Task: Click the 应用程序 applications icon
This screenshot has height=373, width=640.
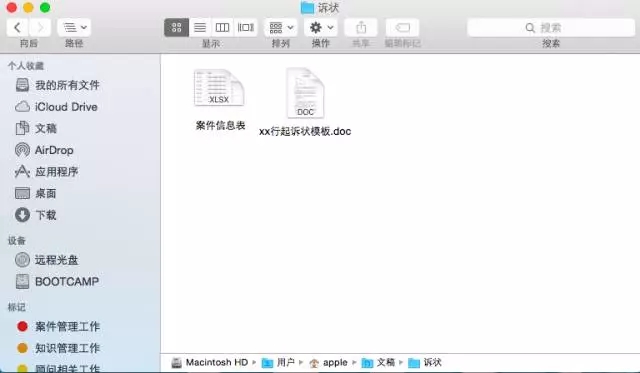Action: [x=22, y=171]
